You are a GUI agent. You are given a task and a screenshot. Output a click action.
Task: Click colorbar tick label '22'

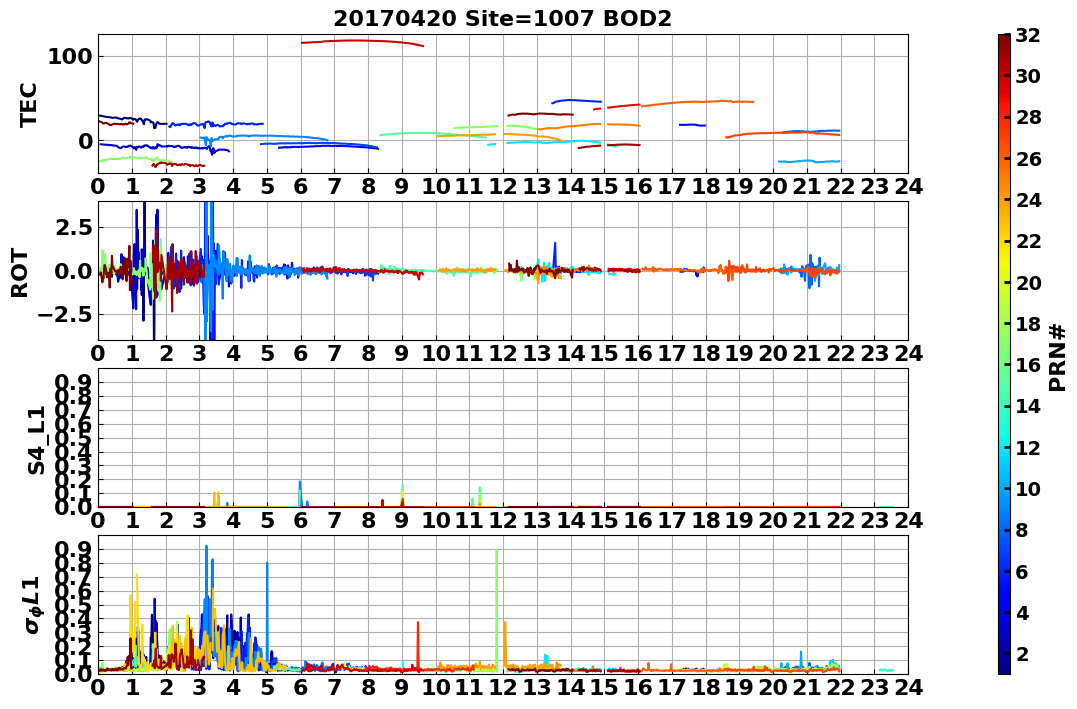click(x=1028, y=241)
